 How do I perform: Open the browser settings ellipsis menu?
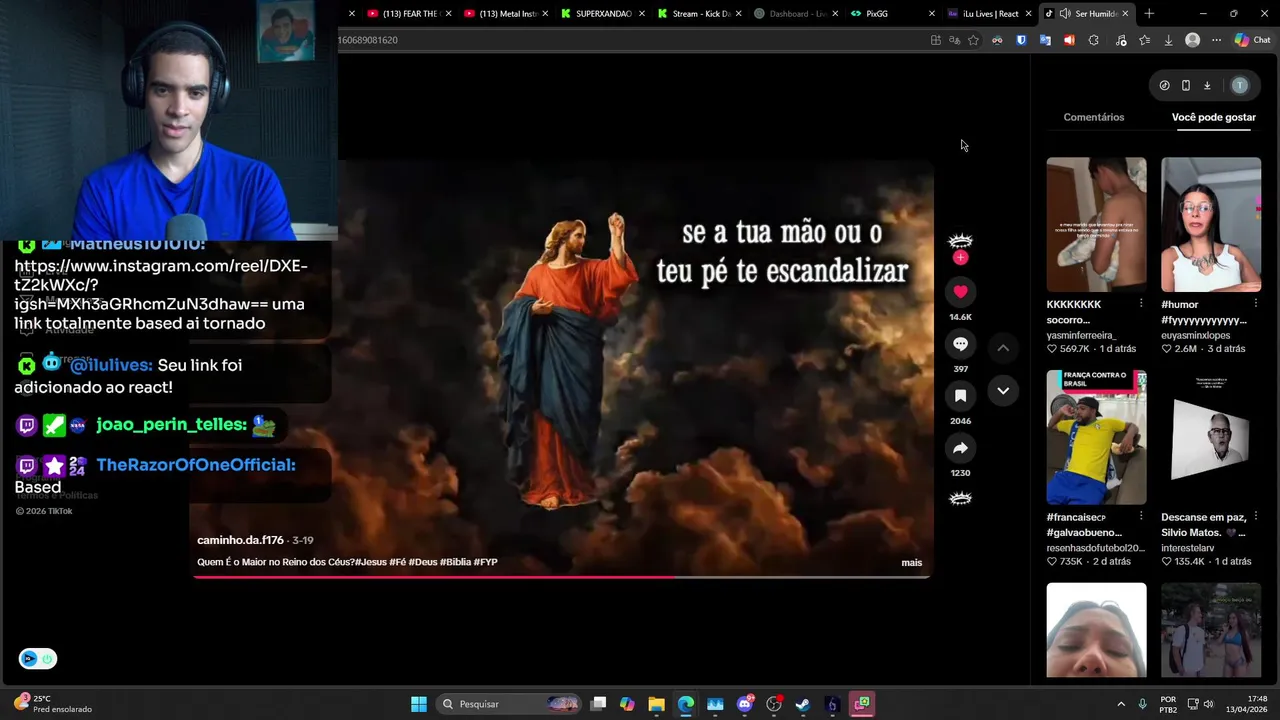click(x=1216, y=40)
